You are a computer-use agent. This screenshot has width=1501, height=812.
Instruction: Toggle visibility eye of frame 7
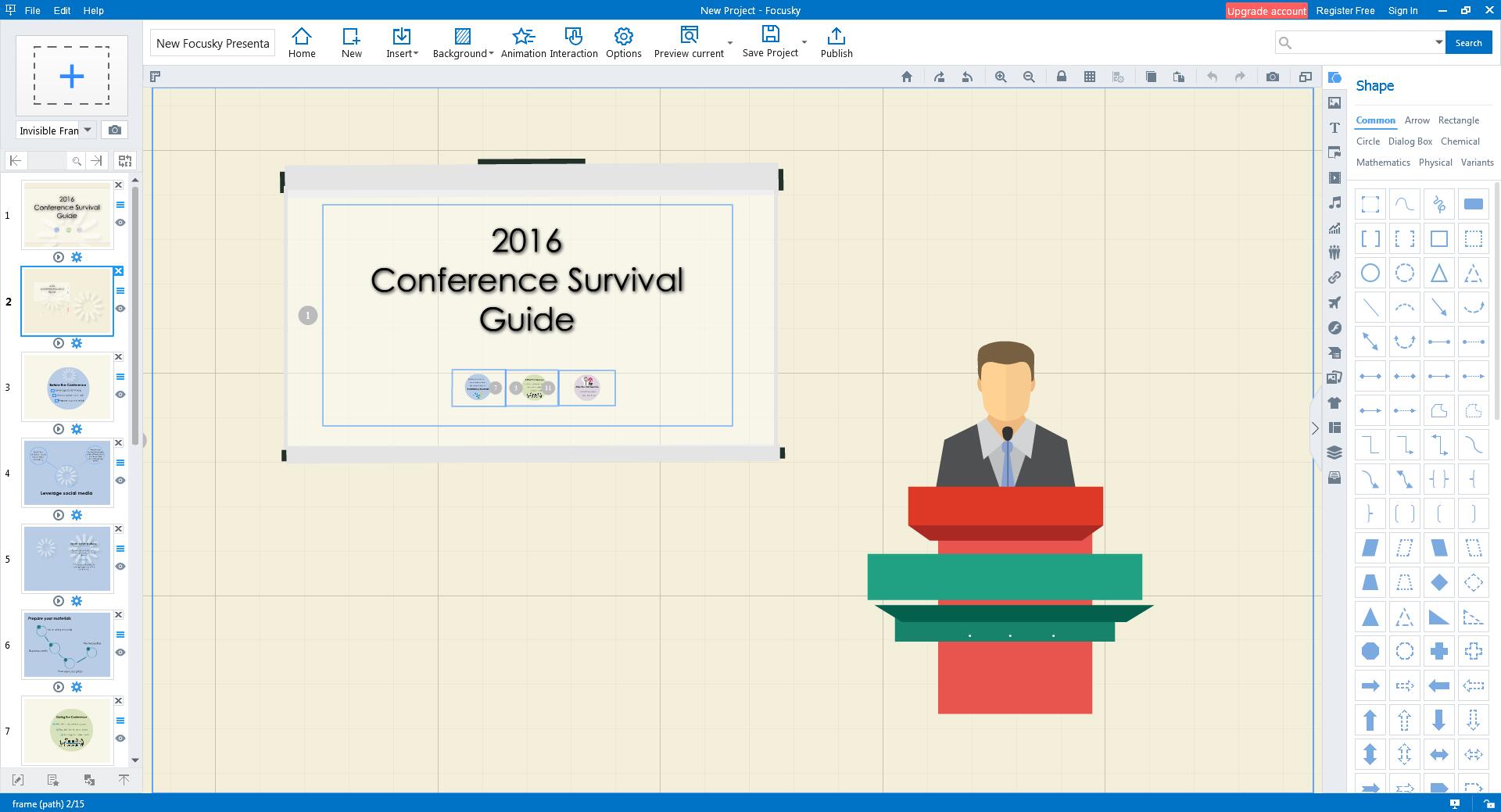tap(120, 739)
